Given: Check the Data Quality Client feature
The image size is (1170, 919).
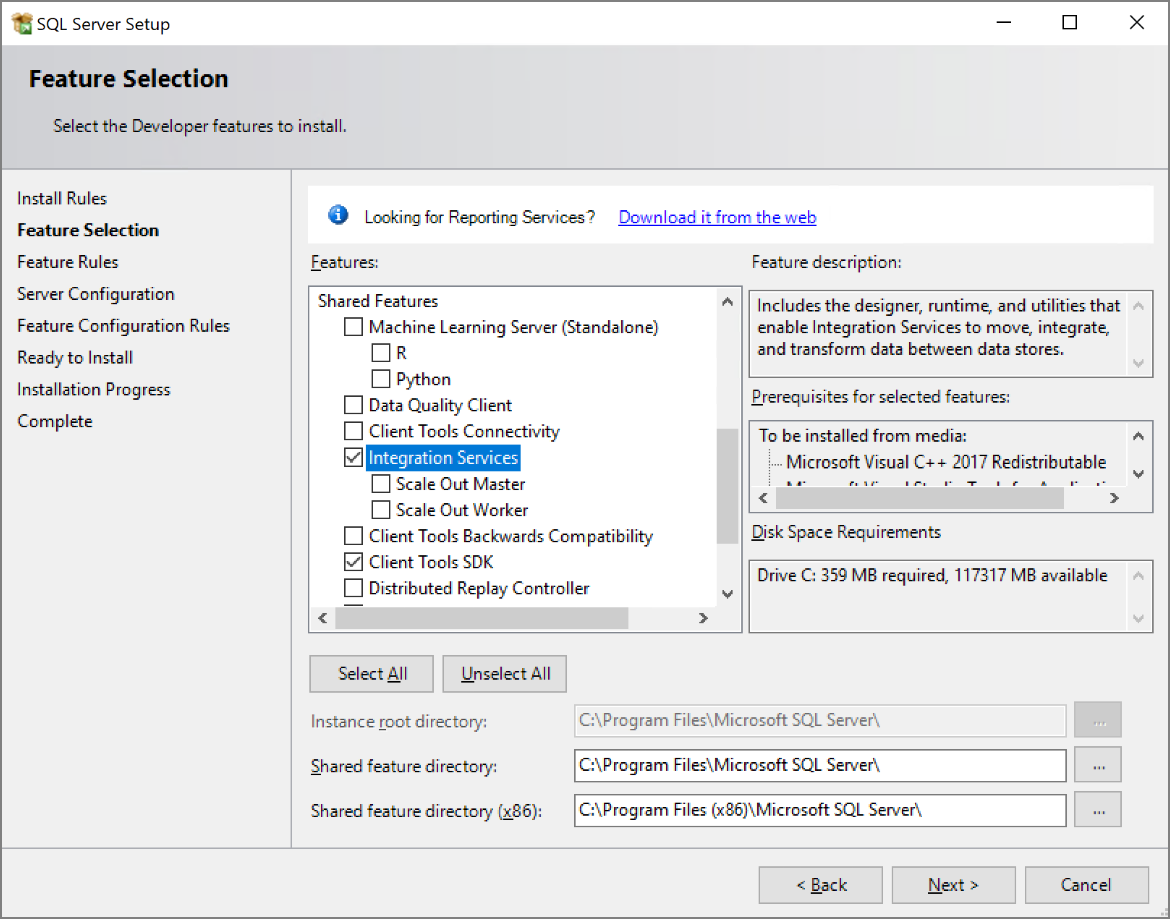Looking at the screenshot, I should click(353, 404).
